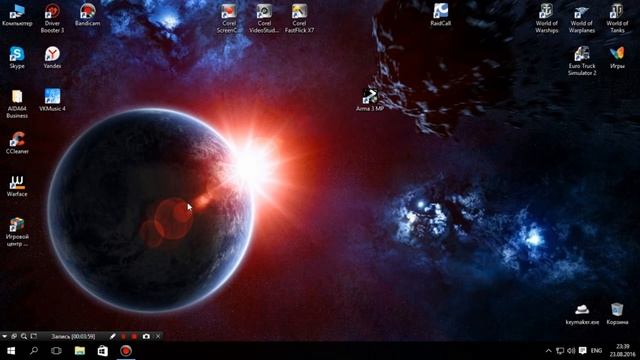Select the Warface game icon
The image size is (640, 360).
point(17,186)
